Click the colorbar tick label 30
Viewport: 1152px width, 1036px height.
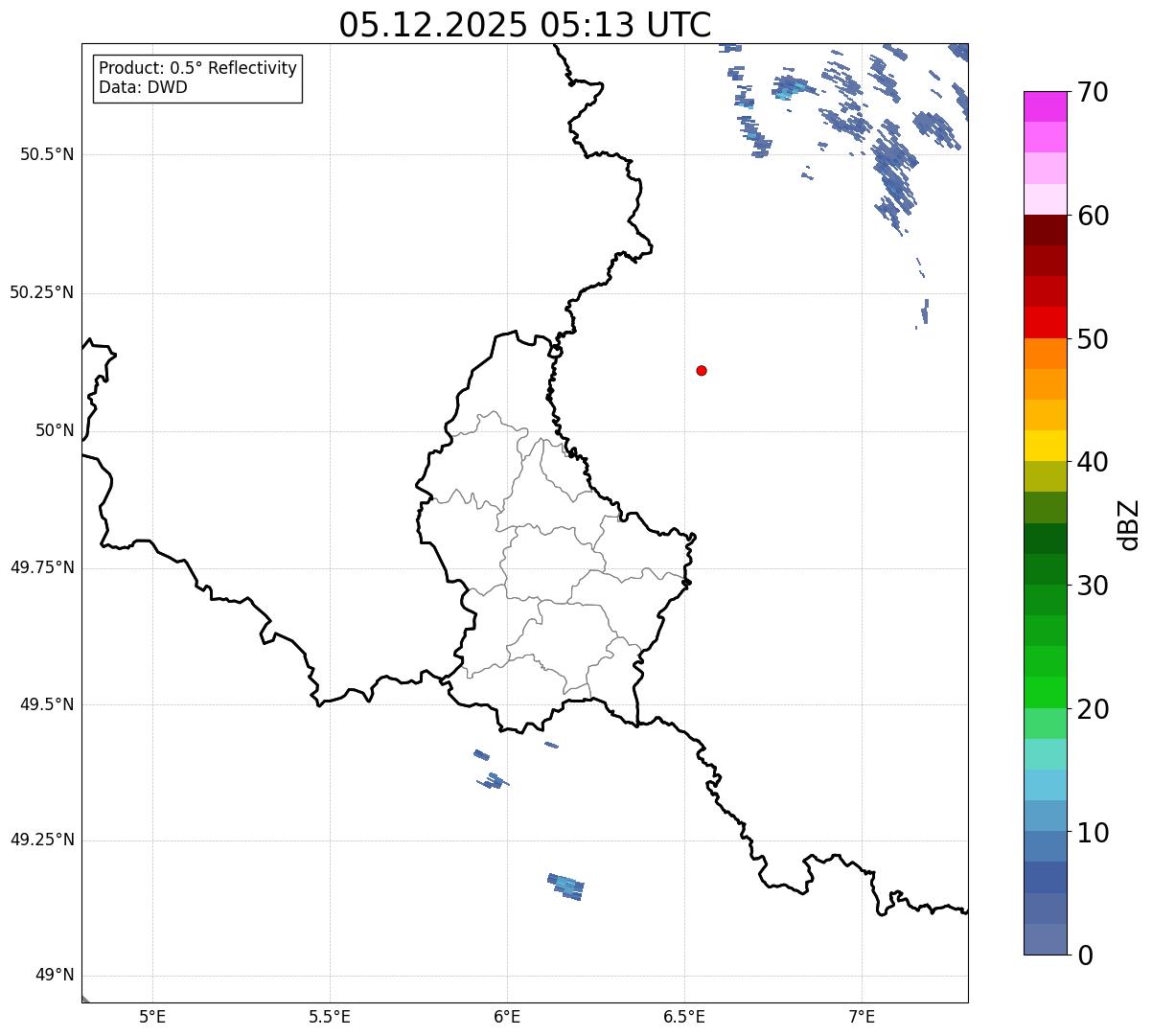(x=1093, y=586)
